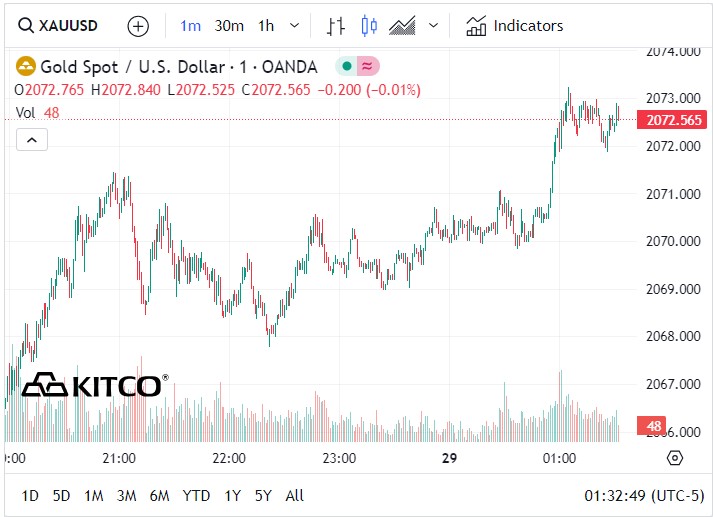Click the Indicators chart icon
This screenshot has width=713, height=517.
pos(476,26)
